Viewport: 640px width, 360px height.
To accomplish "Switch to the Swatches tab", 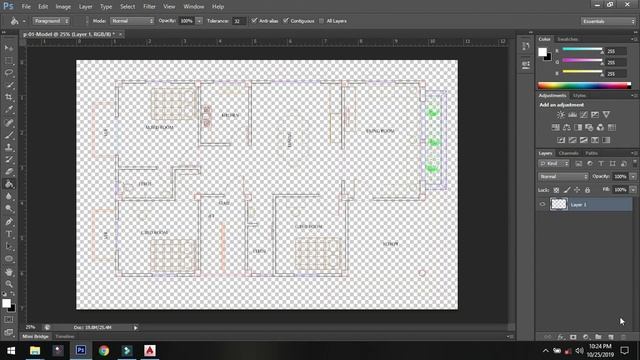I will pos(568,39).
